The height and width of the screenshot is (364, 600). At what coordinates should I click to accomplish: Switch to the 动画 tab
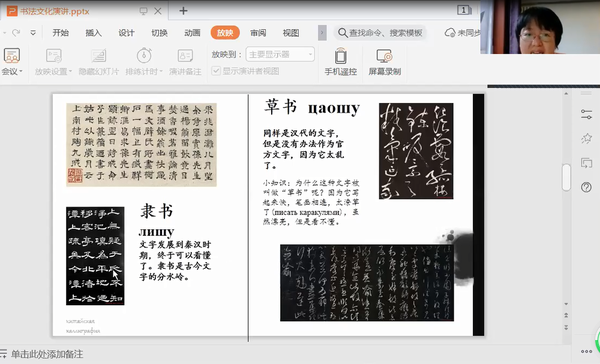click(x=192, y=33)
